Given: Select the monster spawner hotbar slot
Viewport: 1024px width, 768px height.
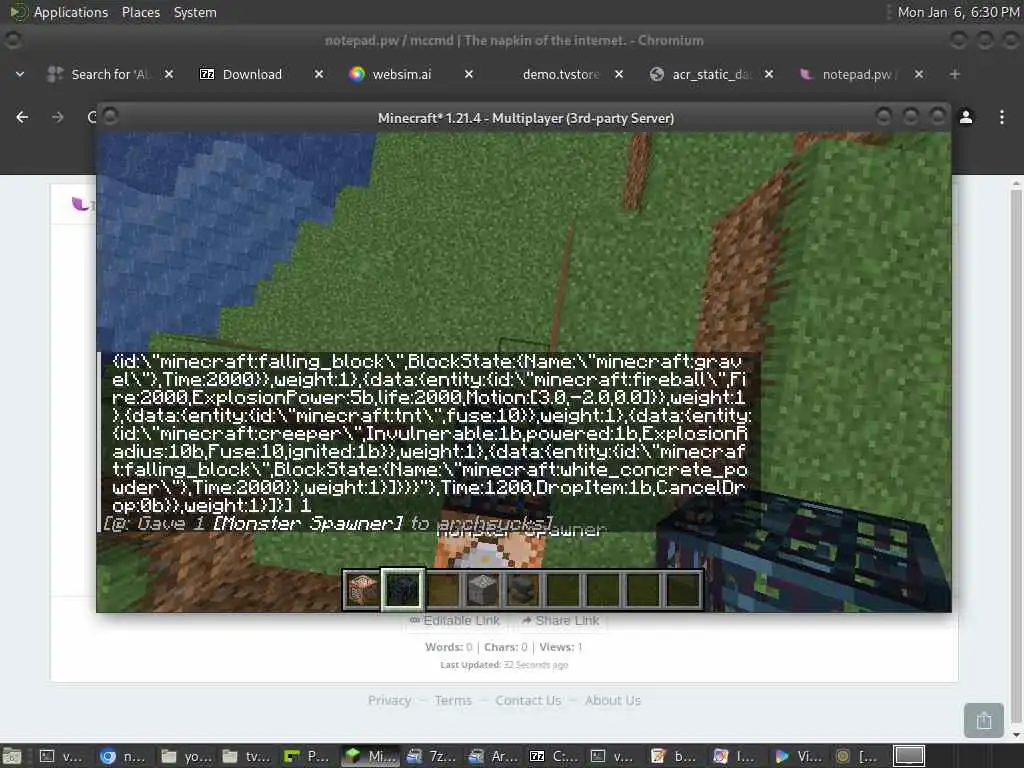Looking at the screenshot, I should pos(402,589).
